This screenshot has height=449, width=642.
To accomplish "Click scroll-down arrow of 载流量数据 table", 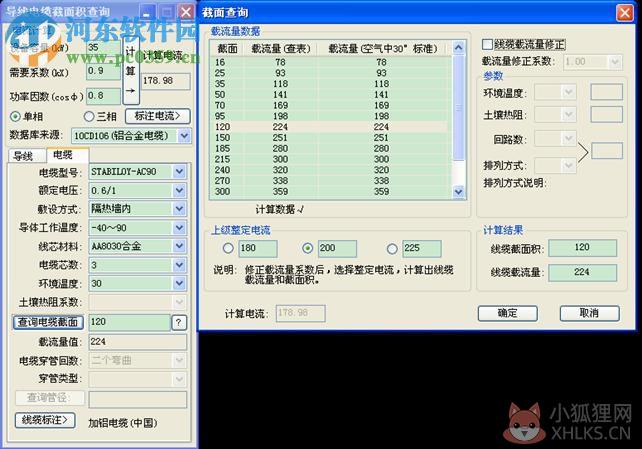I will click(459, 191).
